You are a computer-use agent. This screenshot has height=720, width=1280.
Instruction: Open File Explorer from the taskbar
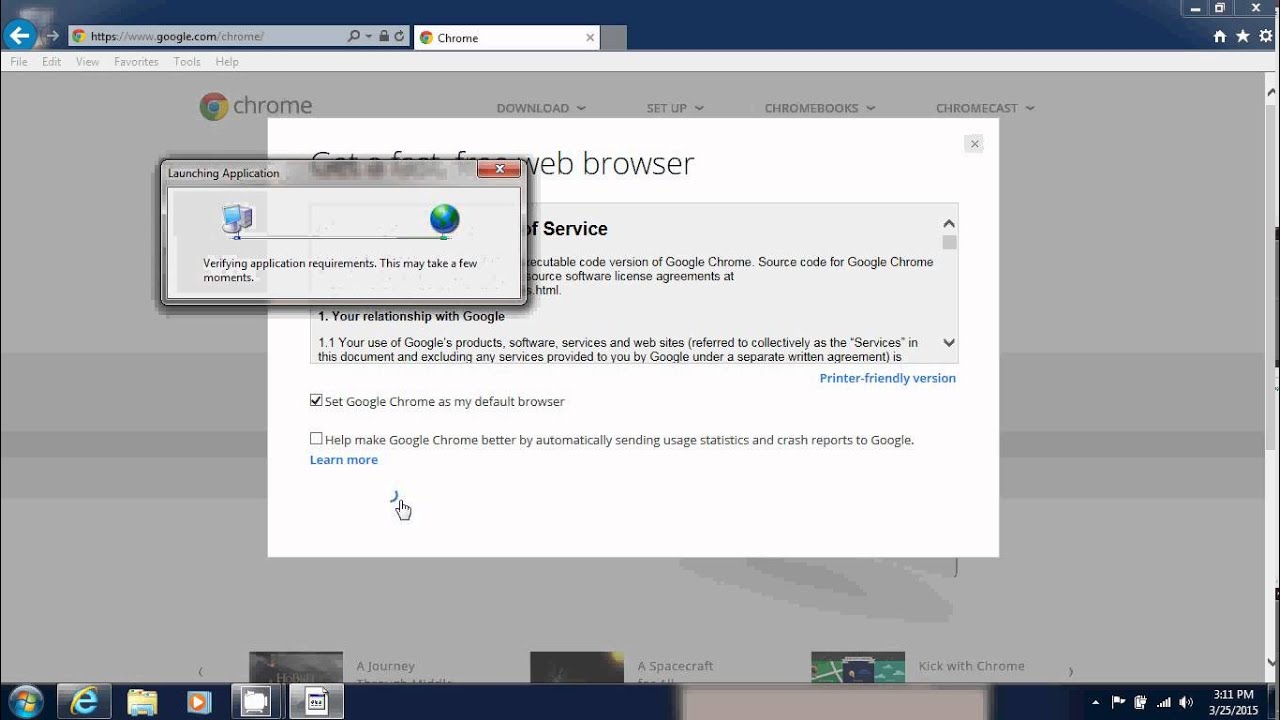(142, 702)
